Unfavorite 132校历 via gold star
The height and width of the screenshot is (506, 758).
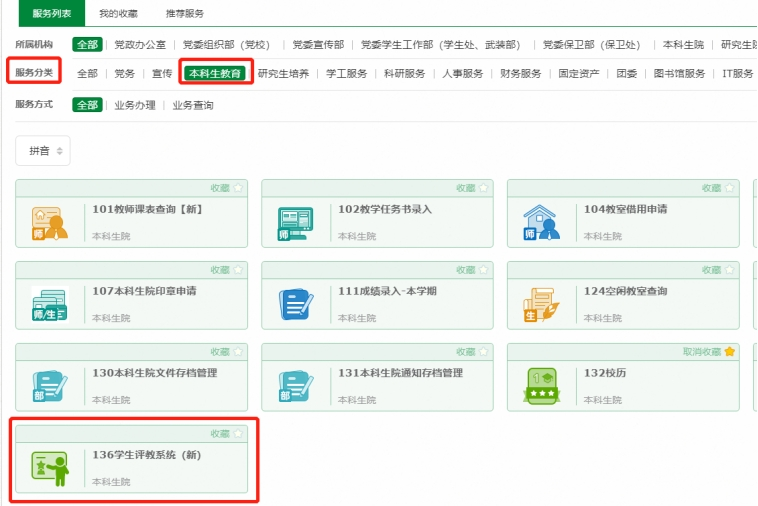[x=729, y=352]
